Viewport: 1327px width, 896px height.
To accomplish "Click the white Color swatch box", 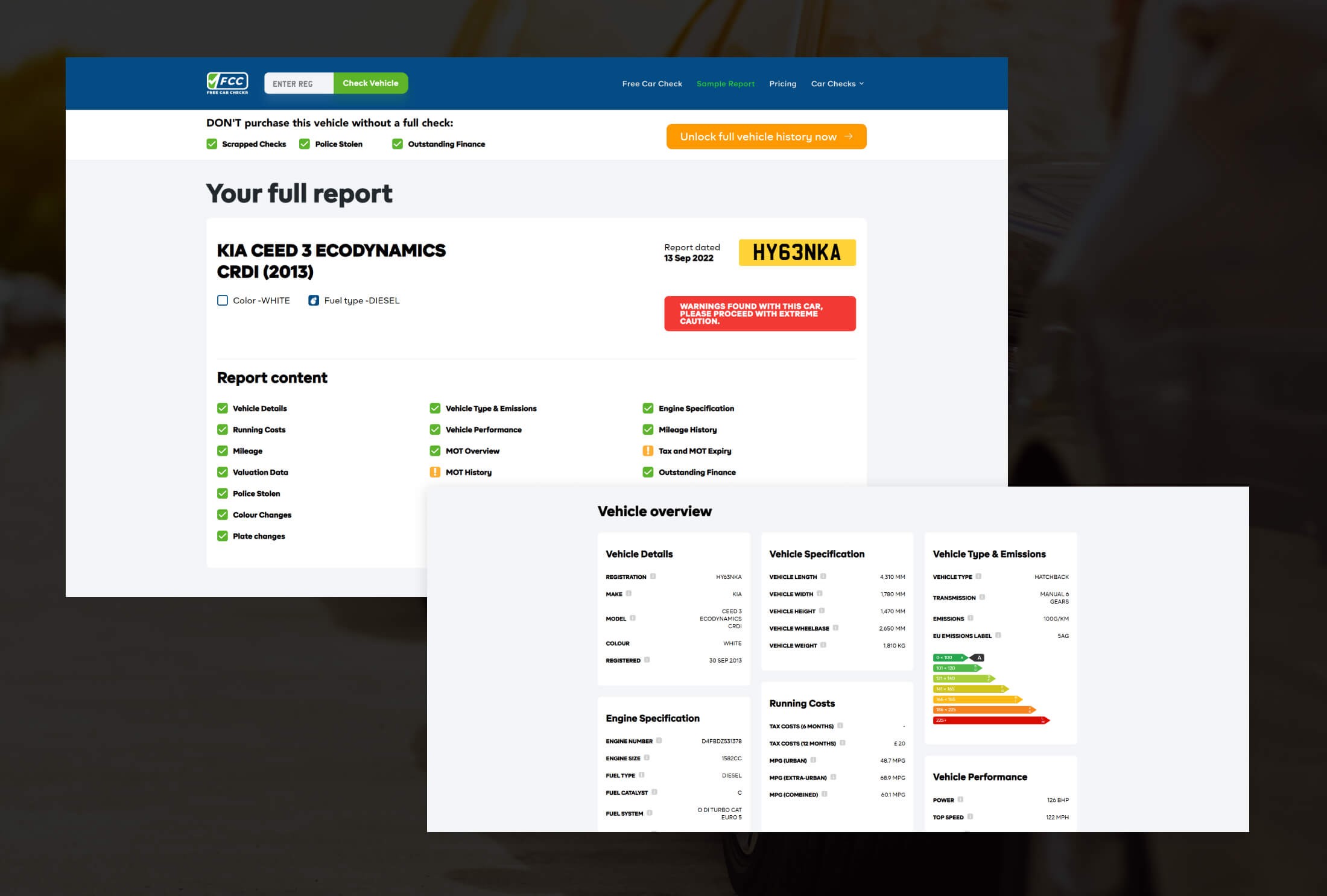I will tap(223, 300).
